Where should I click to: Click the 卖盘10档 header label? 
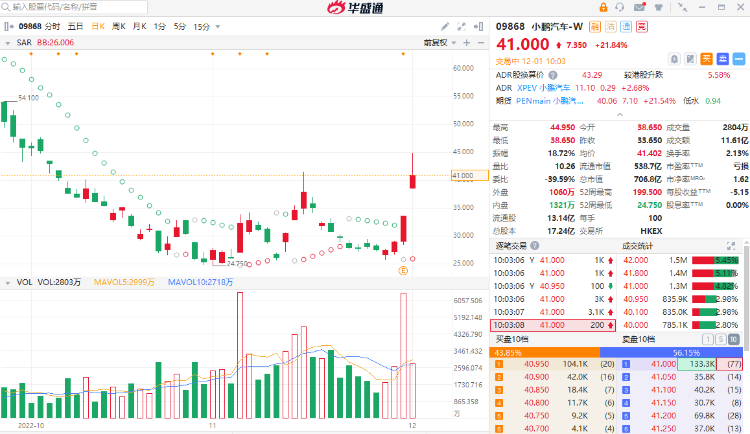click(639, 339)
